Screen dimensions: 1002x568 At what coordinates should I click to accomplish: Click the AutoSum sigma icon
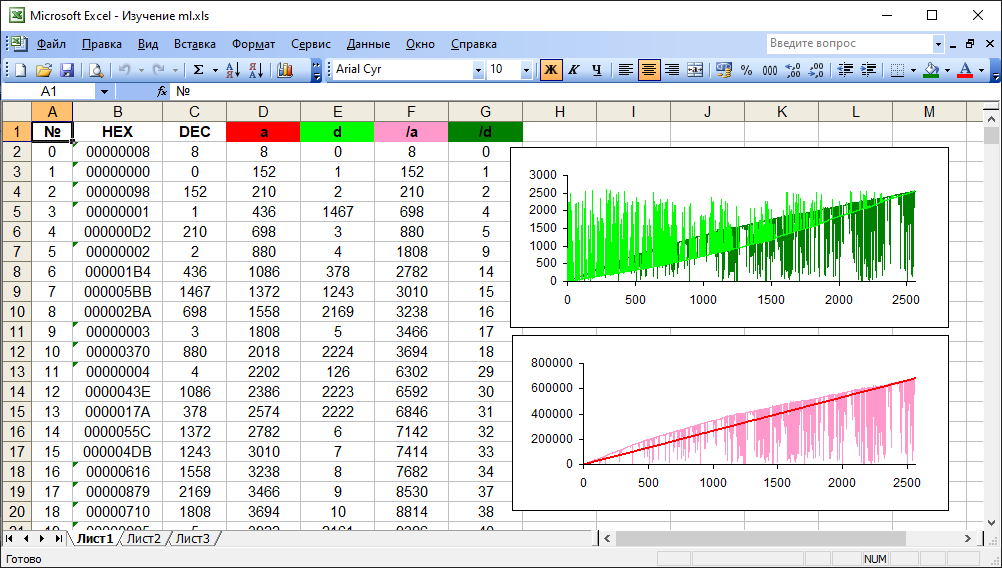coord(198,70)
